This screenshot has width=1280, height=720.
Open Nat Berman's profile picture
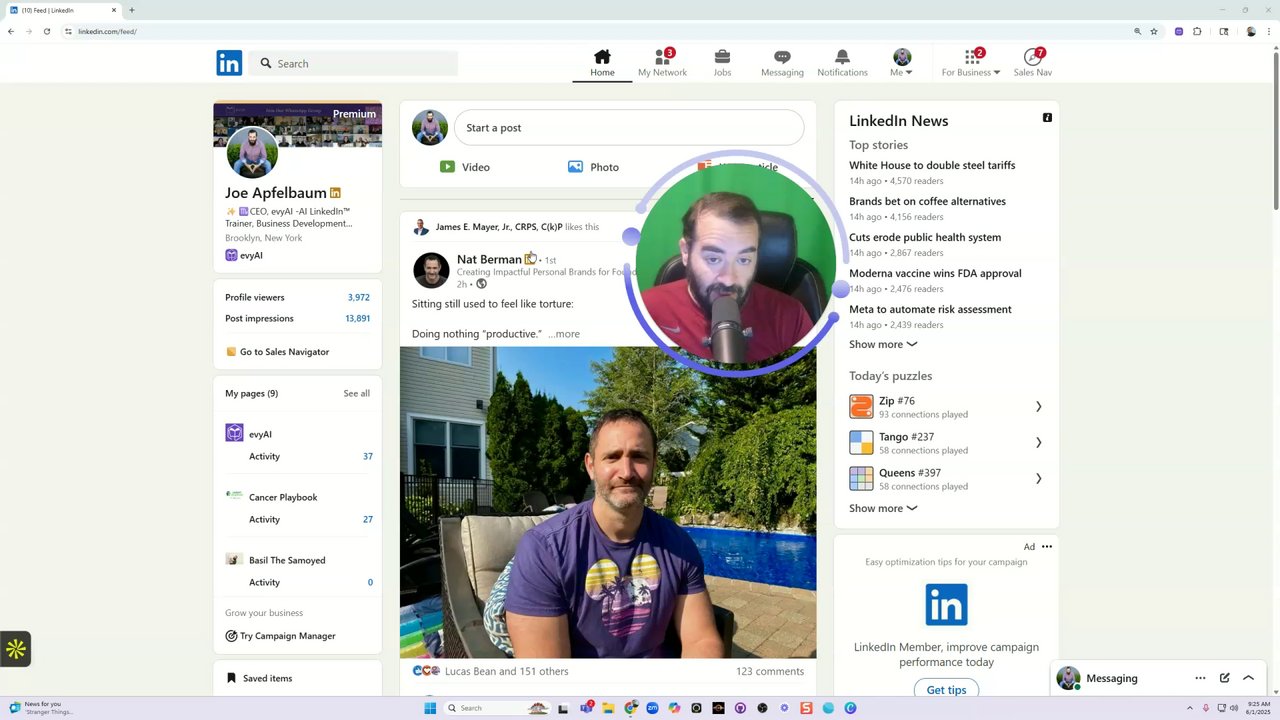431,270
